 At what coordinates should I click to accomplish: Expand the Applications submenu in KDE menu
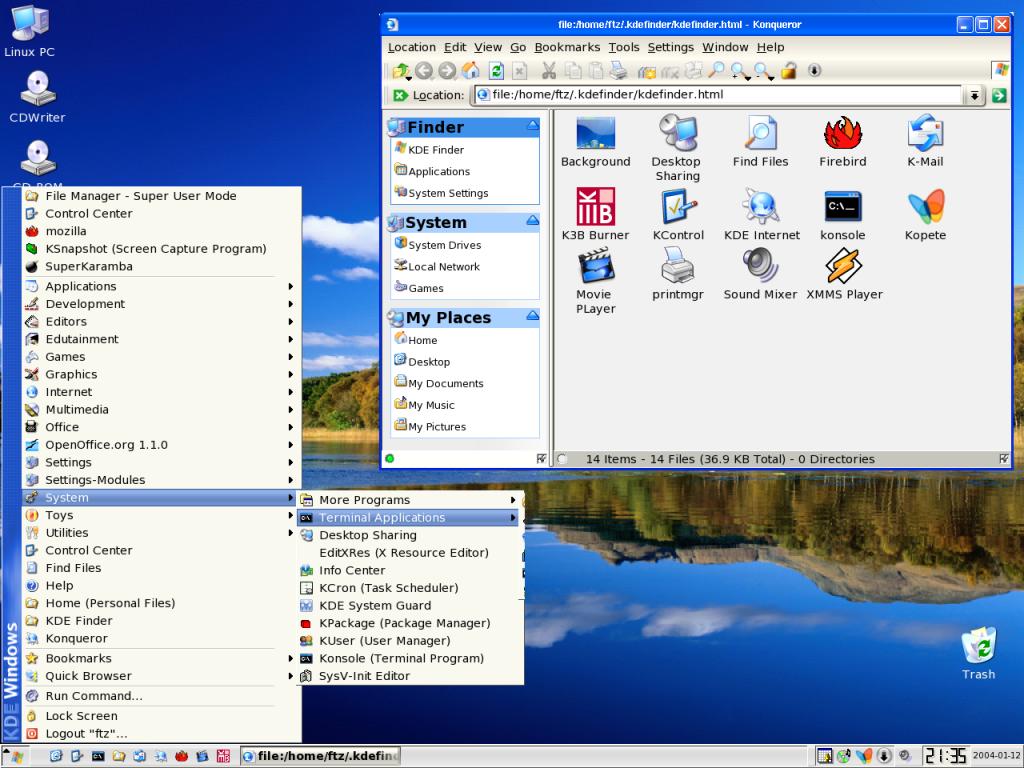[x=161, y=286]
